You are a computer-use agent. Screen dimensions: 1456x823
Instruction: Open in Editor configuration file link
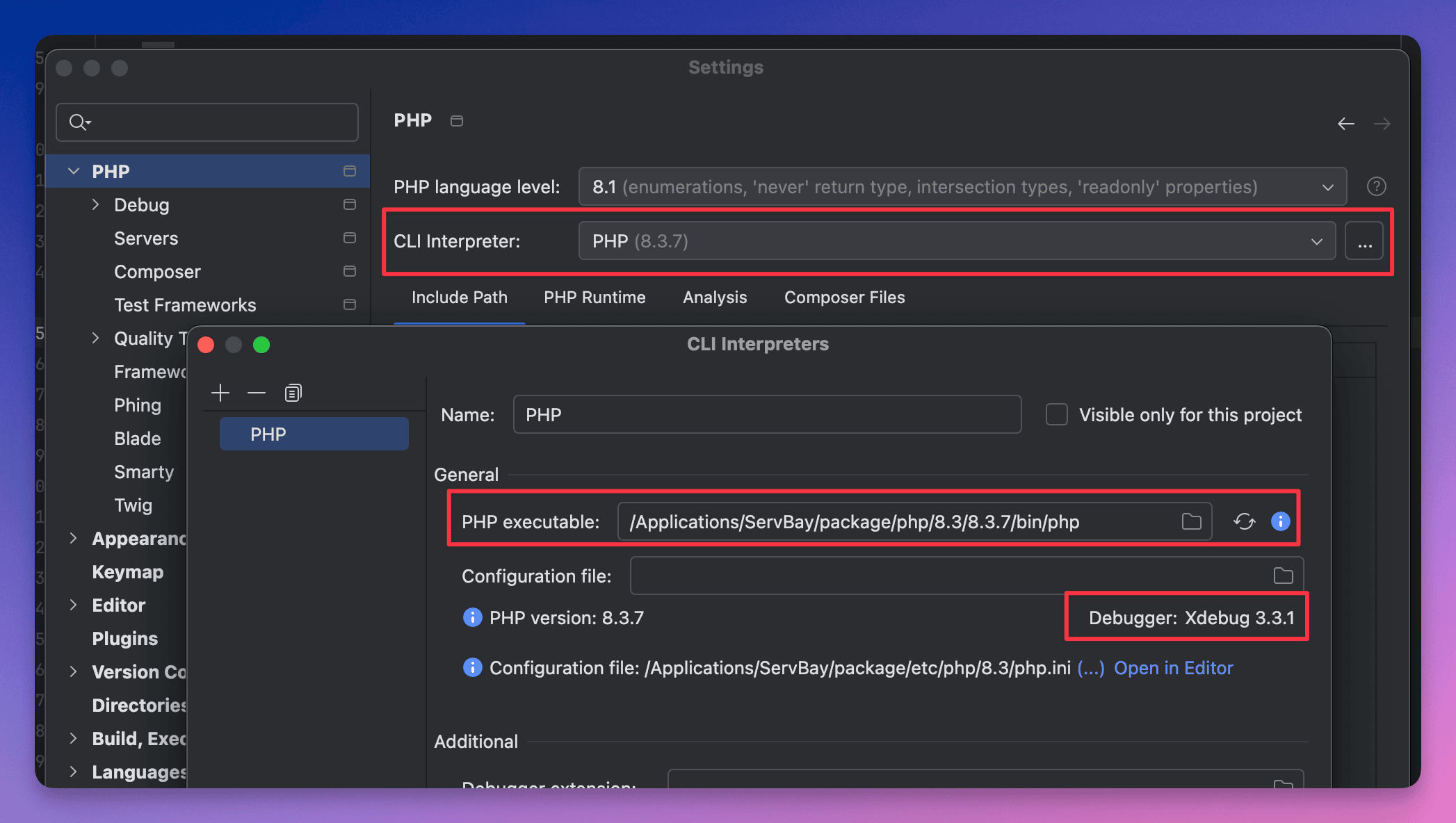[x=1174, y=667]
